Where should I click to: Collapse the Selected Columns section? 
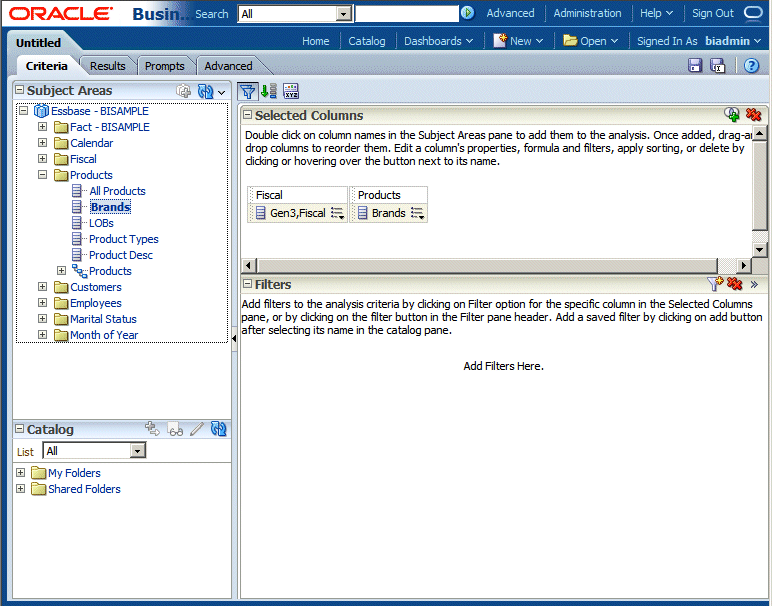pyautogui.click(x=248, y=115)
